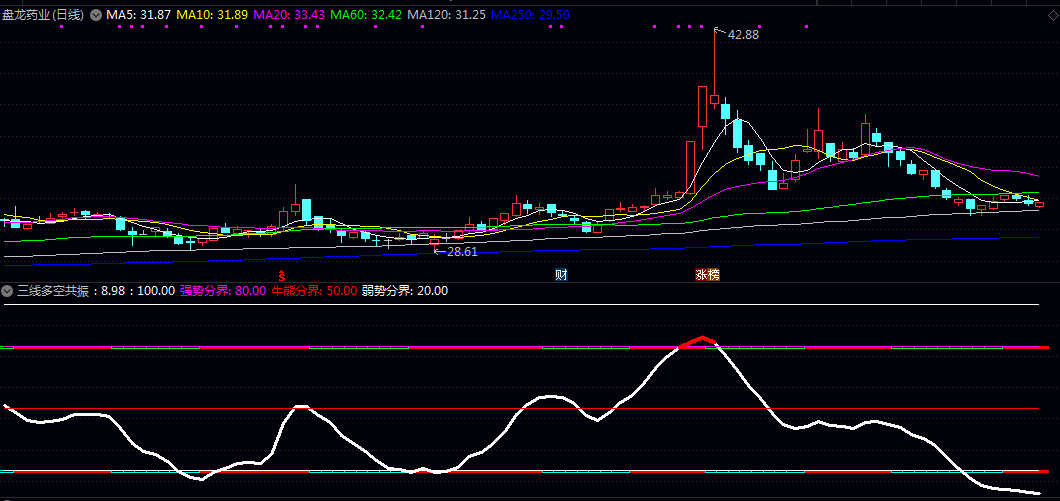Click the 弱势分界 20.00 label

click(x=405, y=291)
